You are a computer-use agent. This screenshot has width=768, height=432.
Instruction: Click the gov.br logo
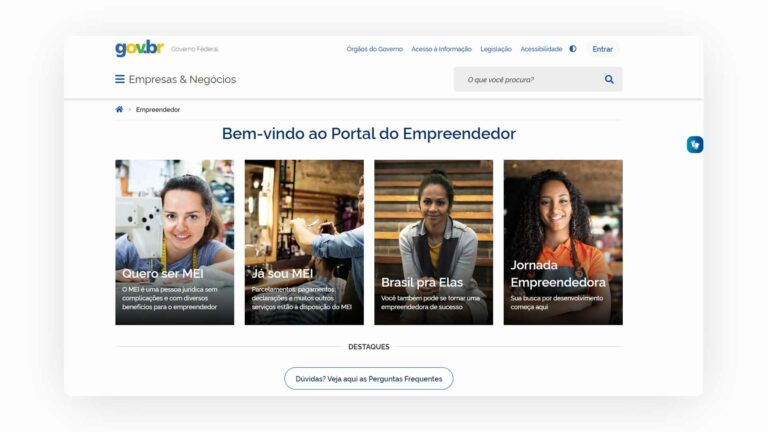(140, 48)
